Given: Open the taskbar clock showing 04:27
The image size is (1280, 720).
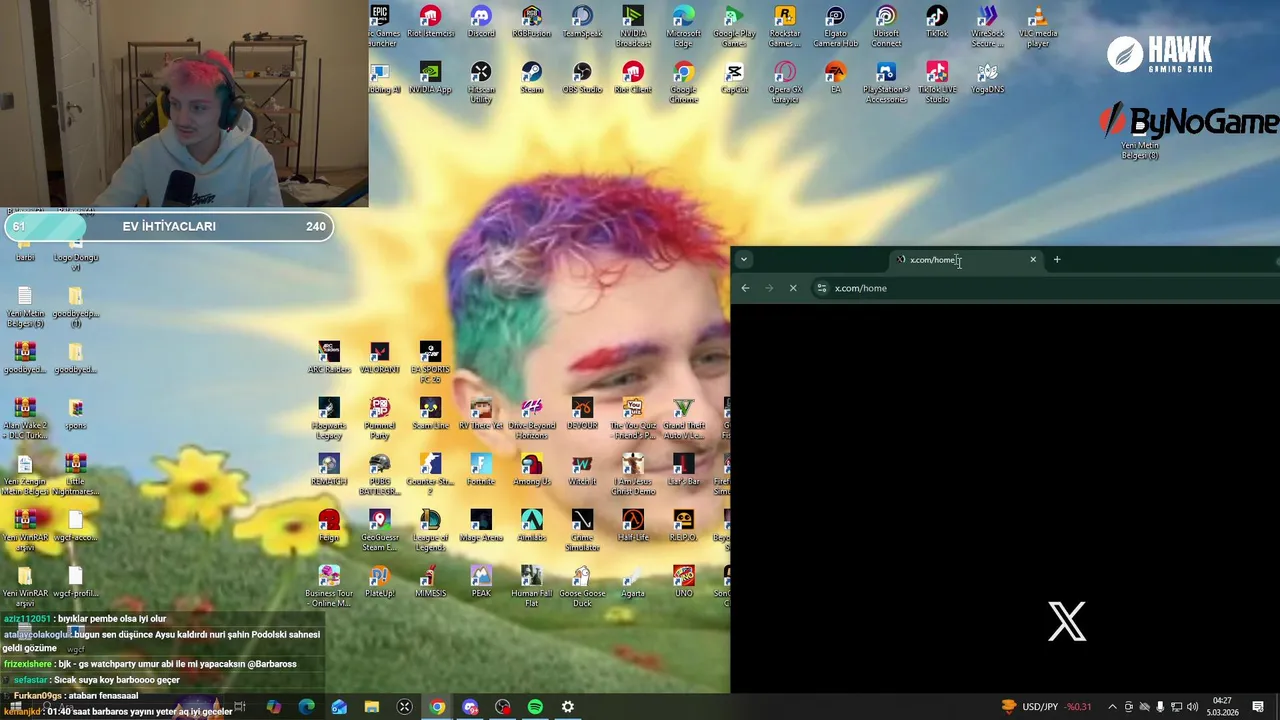Looking at the screenshot, I should 1222,706.
